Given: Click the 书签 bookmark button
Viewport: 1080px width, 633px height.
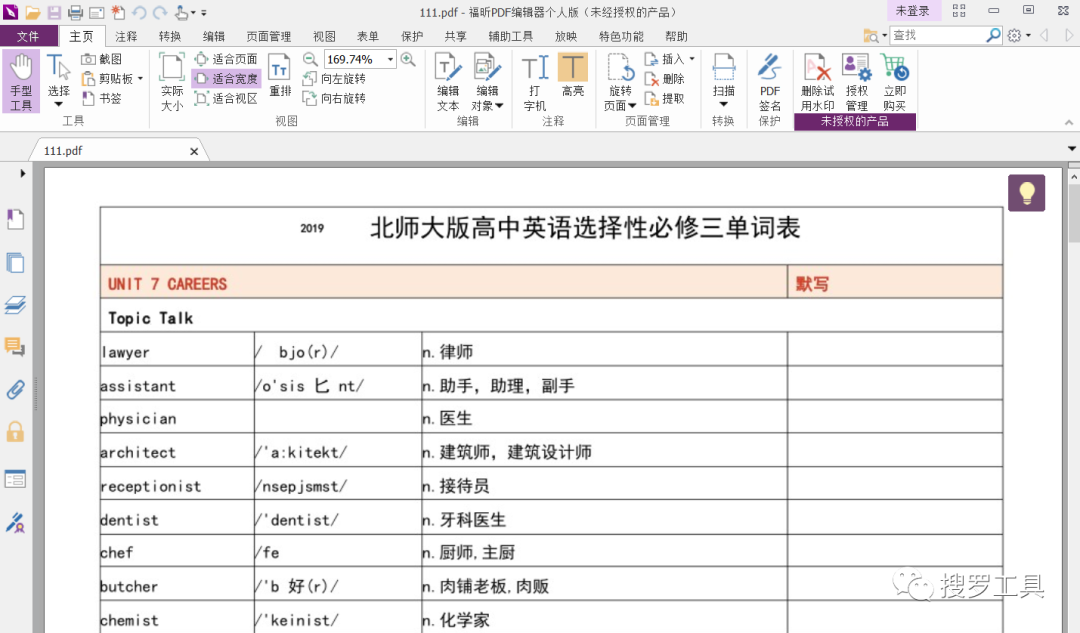Looking at the screenshot, I should [x=101, y=98].
